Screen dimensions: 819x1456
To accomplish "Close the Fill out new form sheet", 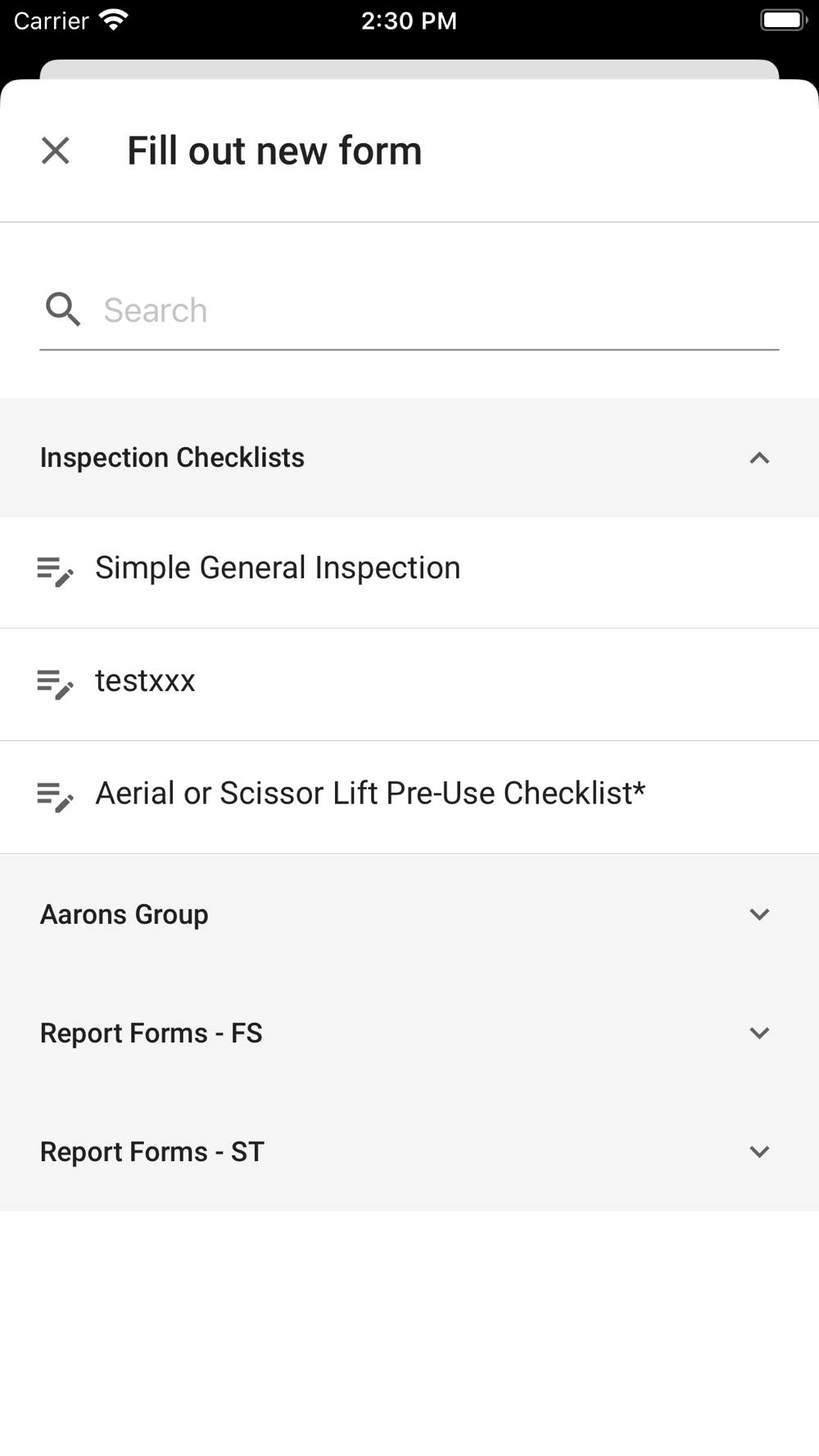I will tap(56, 151).
